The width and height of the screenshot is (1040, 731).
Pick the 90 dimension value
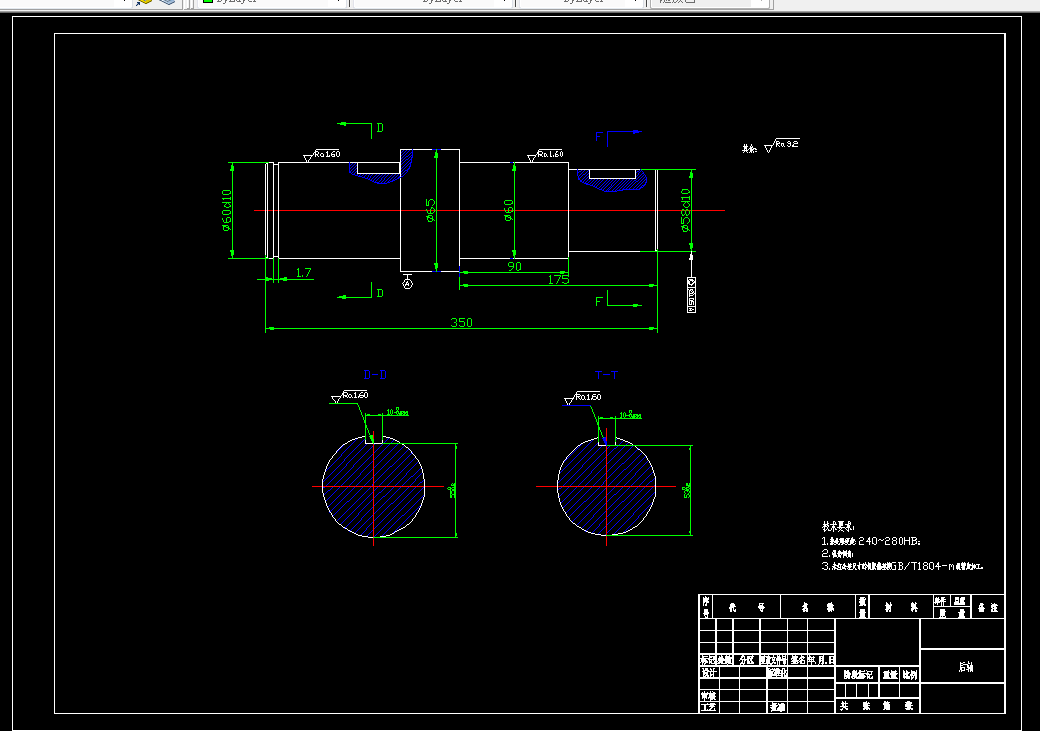pyautogui.click(x=514, y=266)
